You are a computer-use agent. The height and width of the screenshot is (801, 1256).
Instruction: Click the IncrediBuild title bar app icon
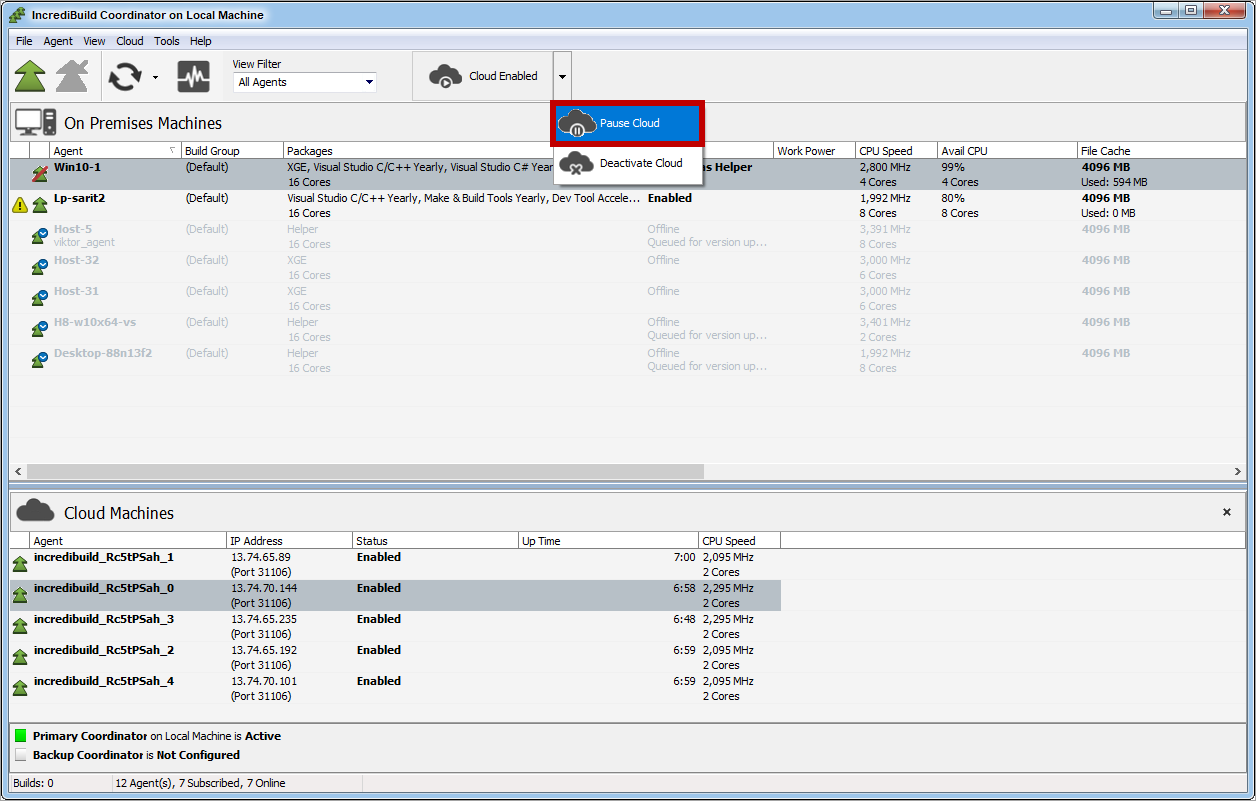pos(17,14)
